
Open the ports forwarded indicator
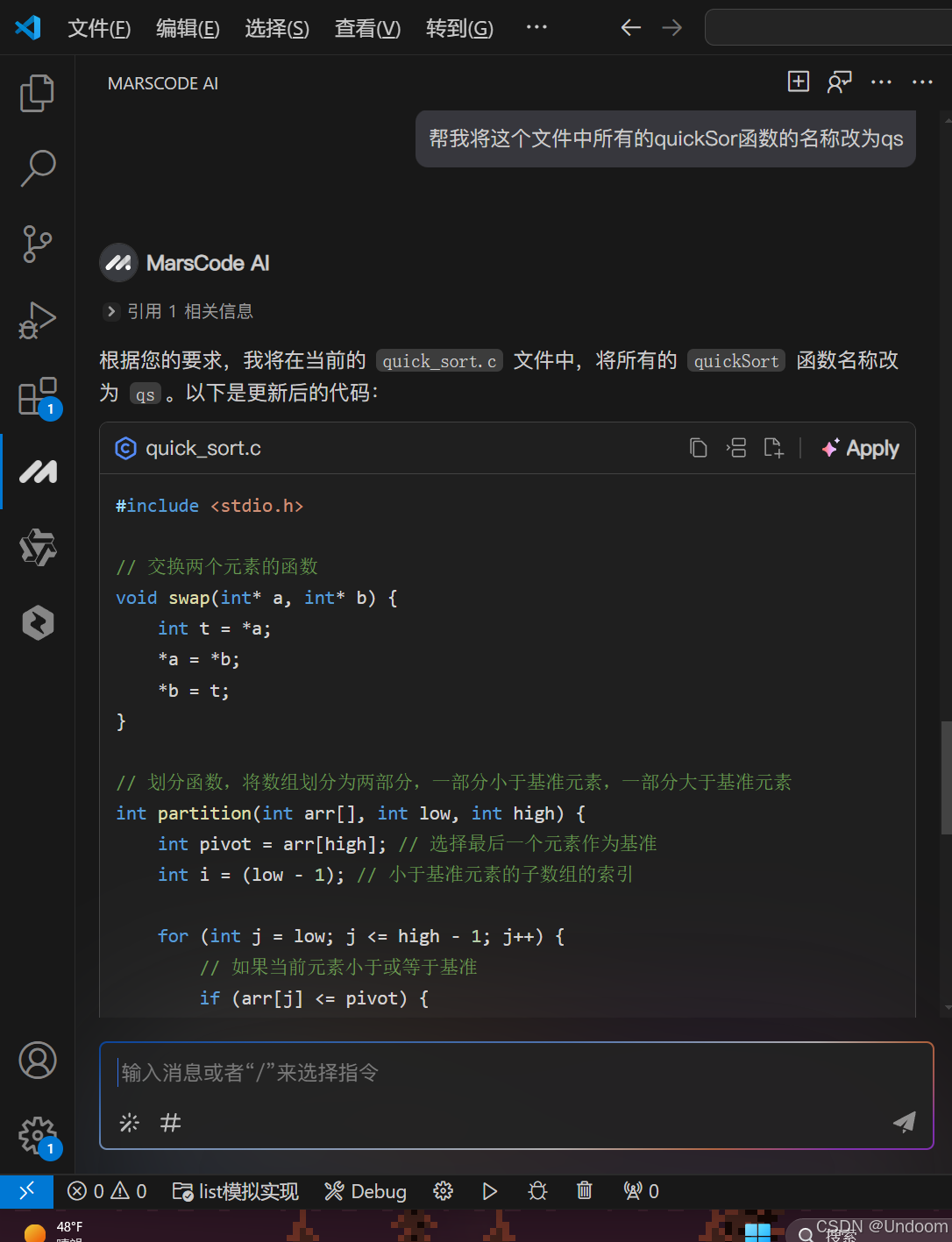tap(641, 1191)
